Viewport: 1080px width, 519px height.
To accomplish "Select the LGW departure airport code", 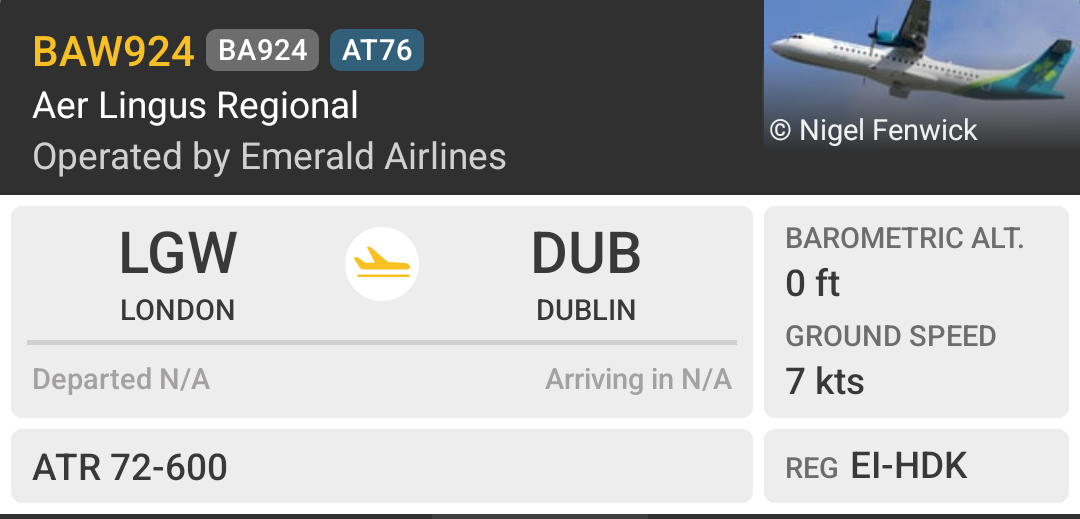I will click(178, 254).
